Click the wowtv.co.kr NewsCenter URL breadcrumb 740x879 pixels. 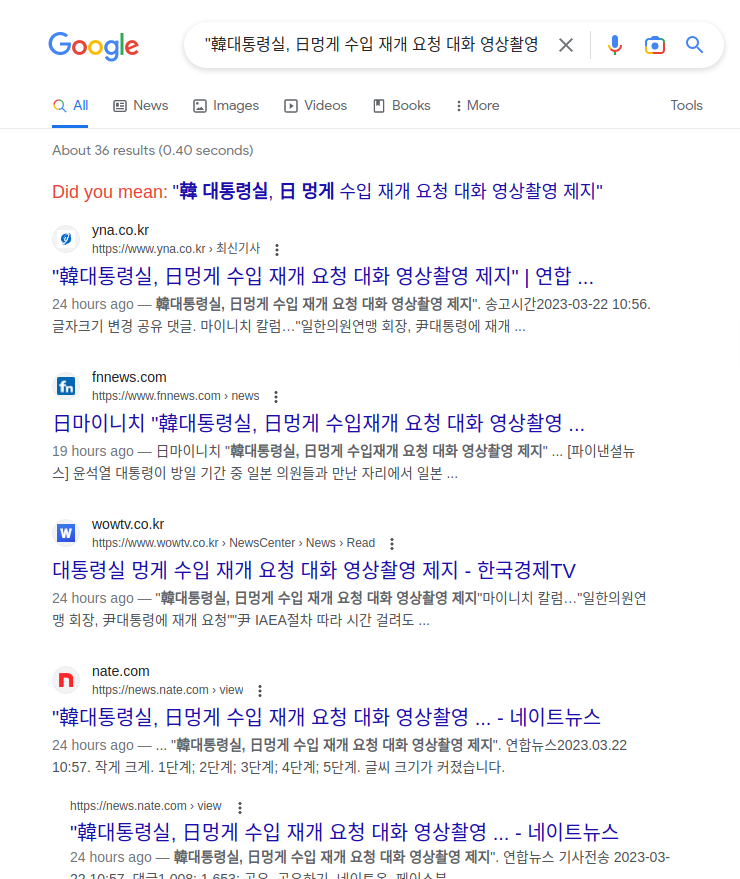coord(233,543)
